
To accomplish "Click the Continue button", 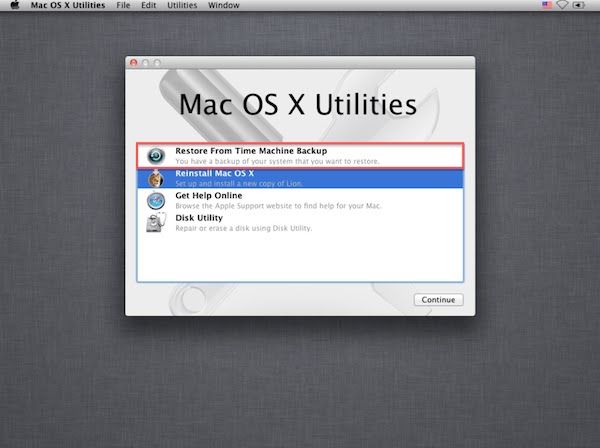I will tap(439, 300).
